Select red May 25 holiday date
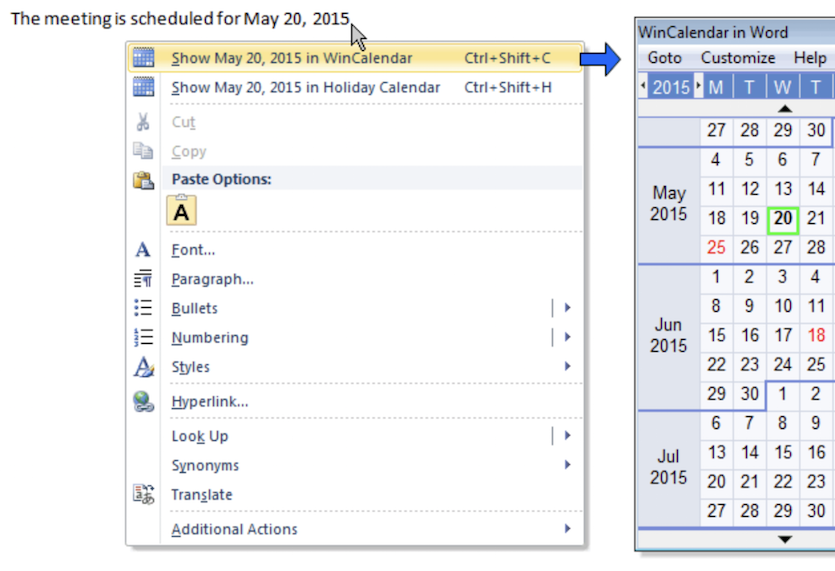 [716, 247]
